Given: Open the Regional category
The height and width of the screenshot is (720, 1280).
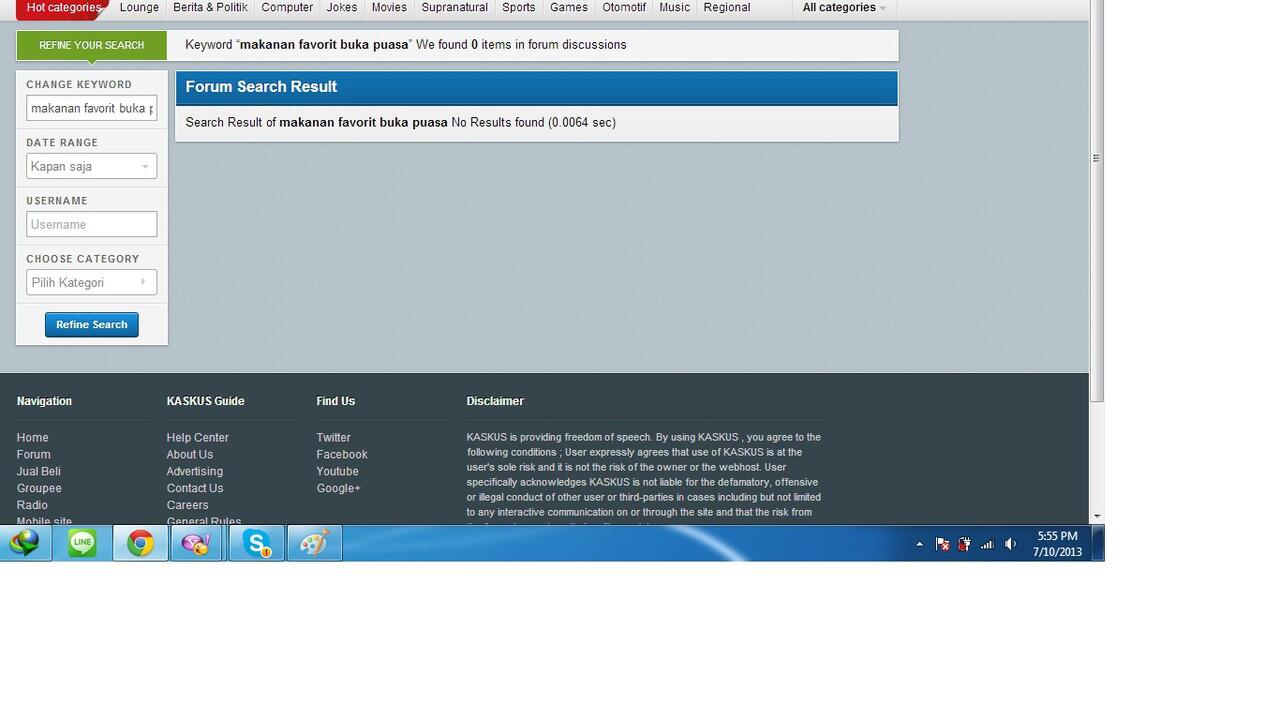Looking at the screenshot, I should click(727, 7).
